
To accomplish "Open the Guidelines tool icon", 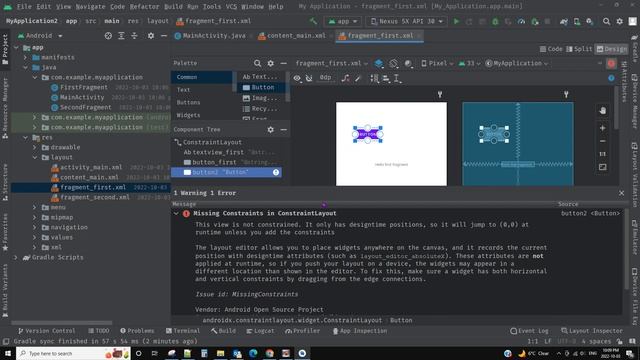I will [x=397, y=78].
